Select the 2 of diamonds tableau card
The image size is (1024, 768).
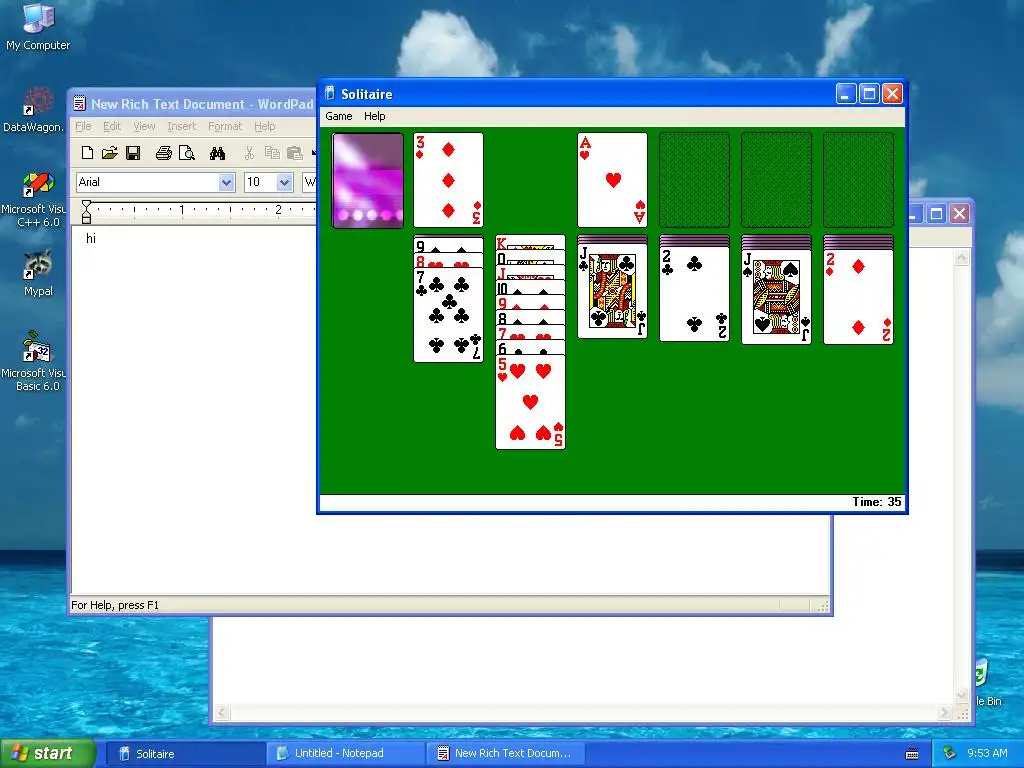tap(858, 296)
